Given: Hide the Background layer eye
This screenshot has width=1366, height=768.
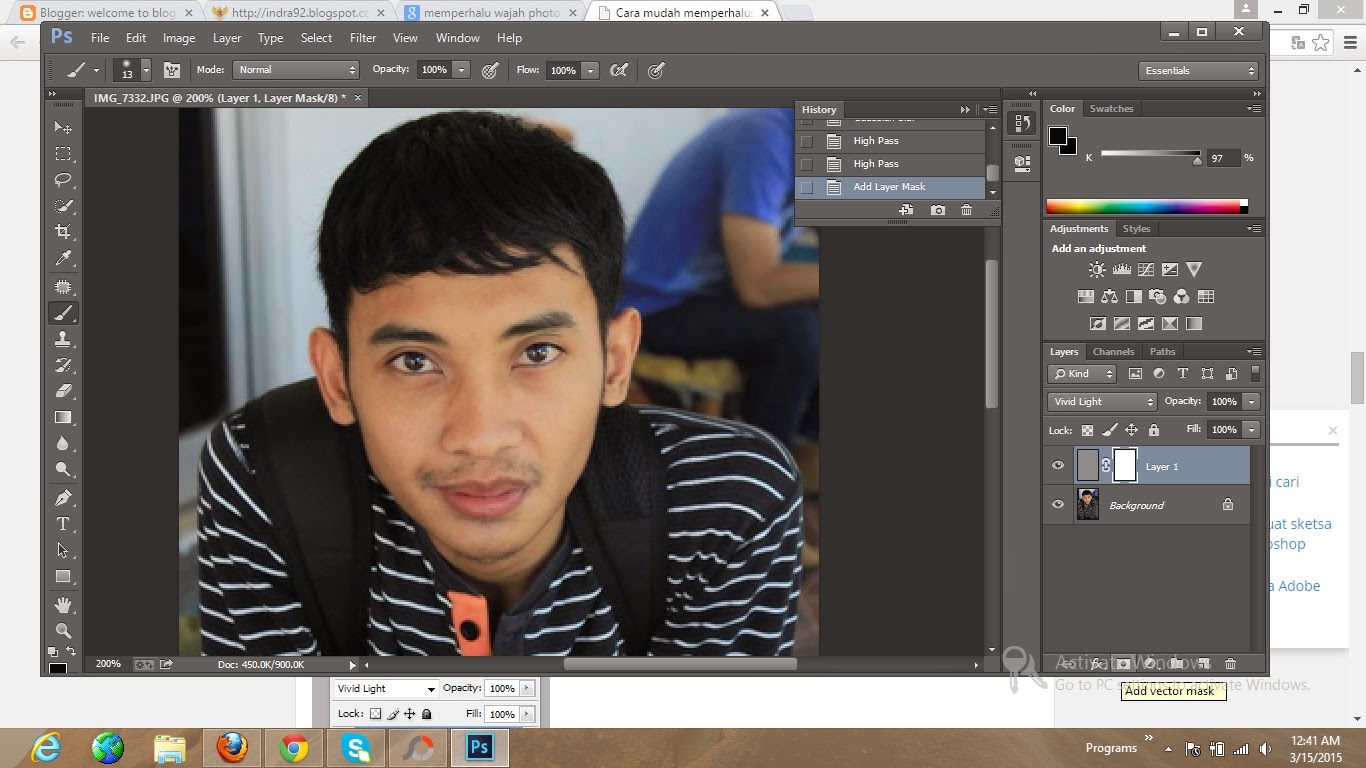Looking at the screenshot, I should pos(1058,505).
